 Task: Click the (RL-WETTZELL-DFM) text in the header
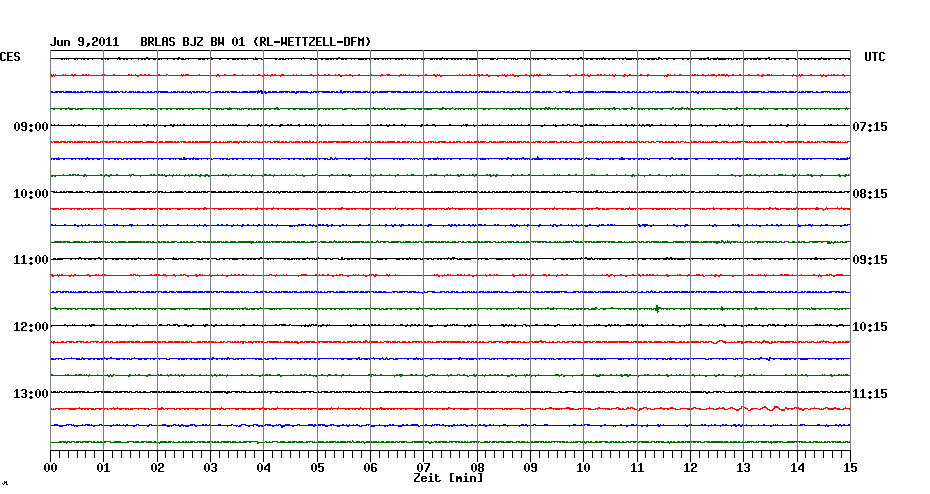tap(313, 42)
